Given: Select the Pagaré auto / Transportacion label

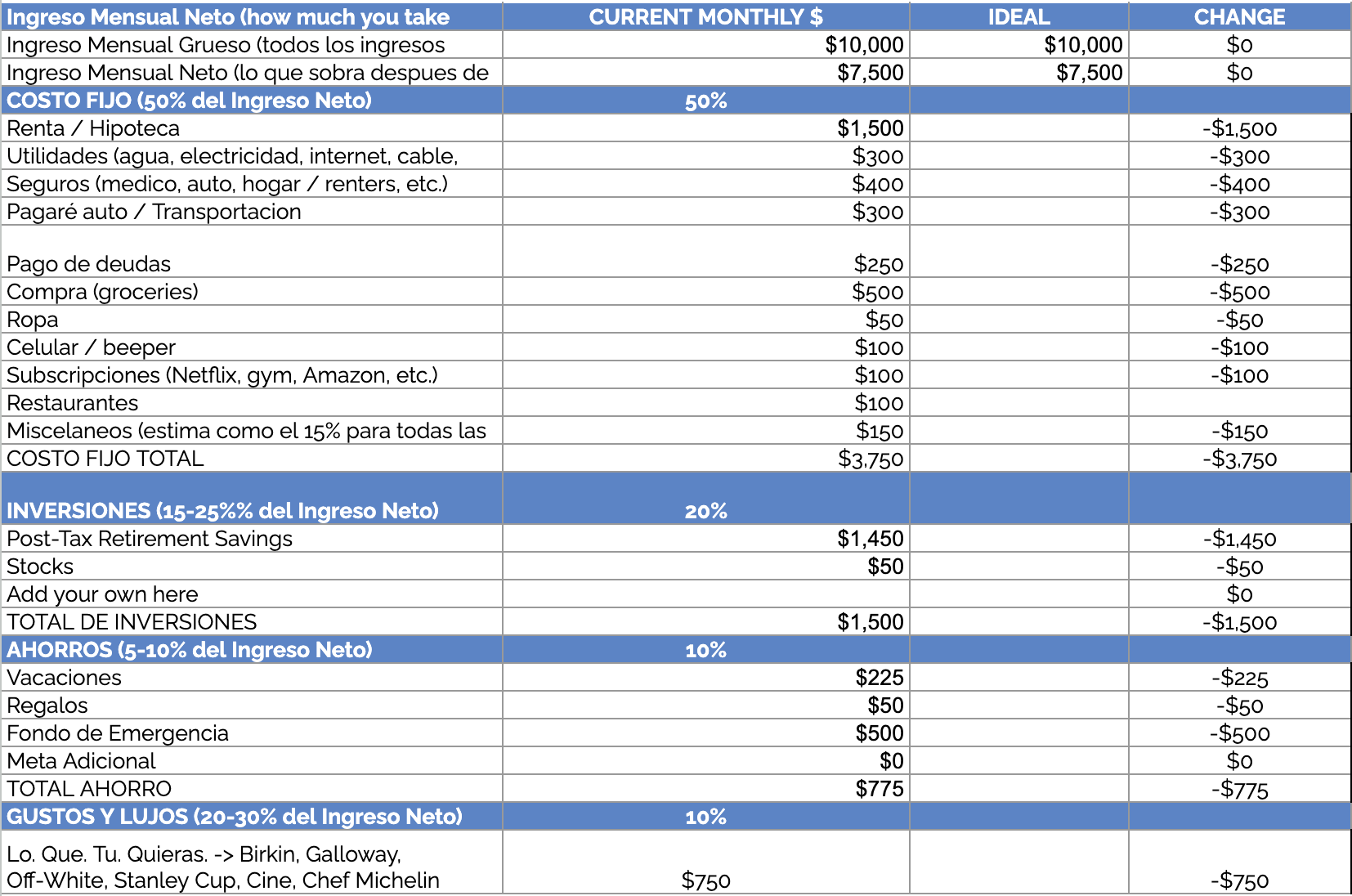Looking at the screenshot, I should tap(154, 212).
